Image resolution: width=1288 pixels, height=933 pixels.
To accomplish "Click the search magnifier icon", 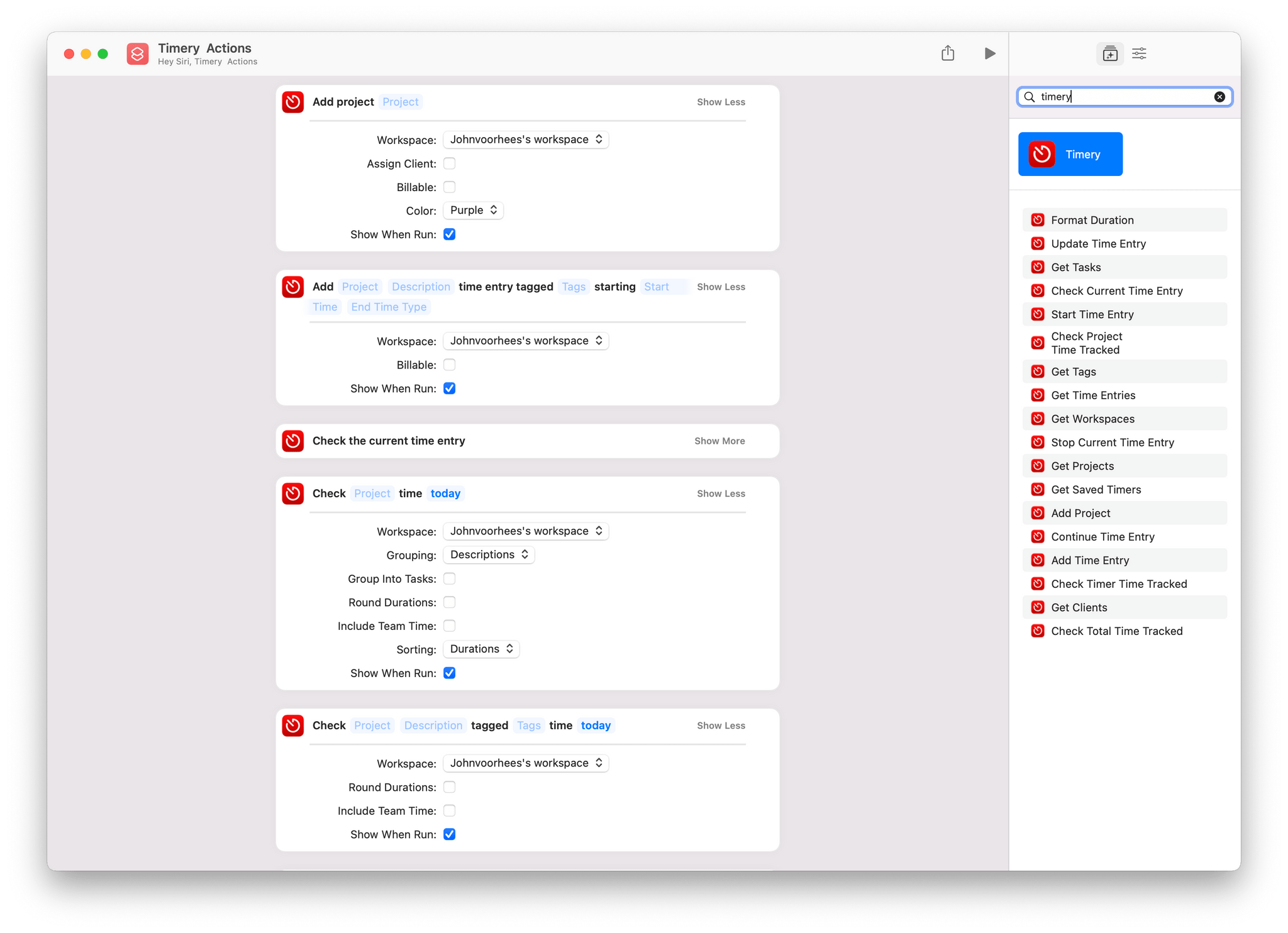I will [x=1030, y=97].
